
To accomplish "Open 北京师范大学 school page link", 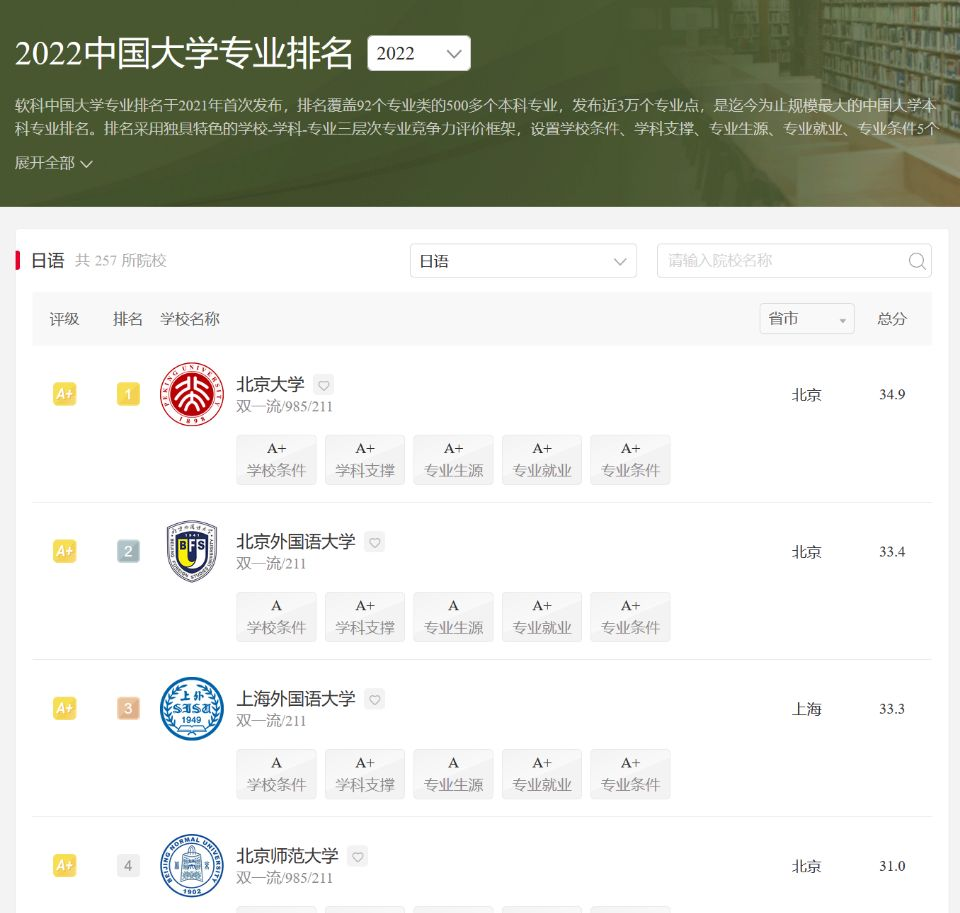I will click(287, 856).
